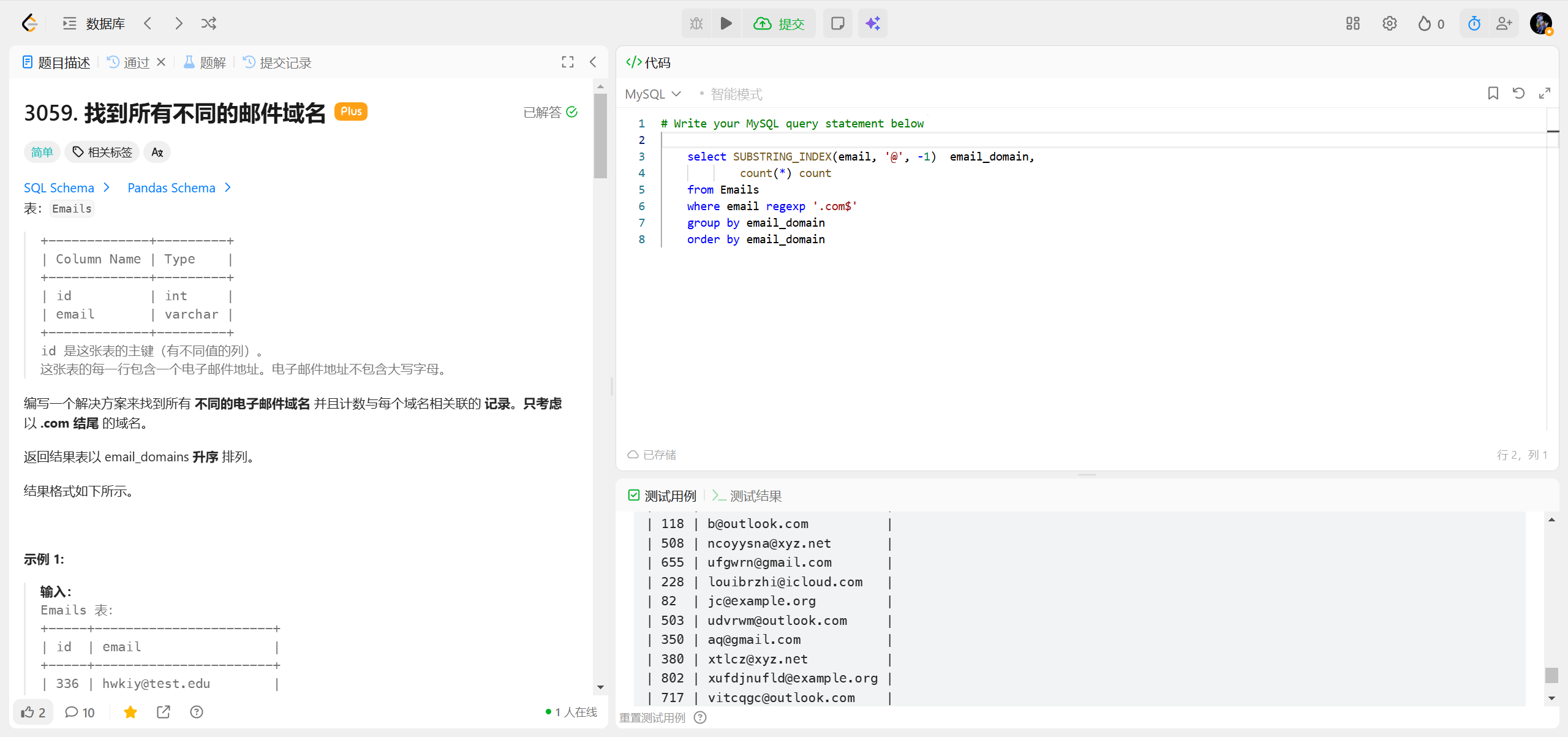
Task: Open the MySQL language dropdown
Action: tap(653, 94)
